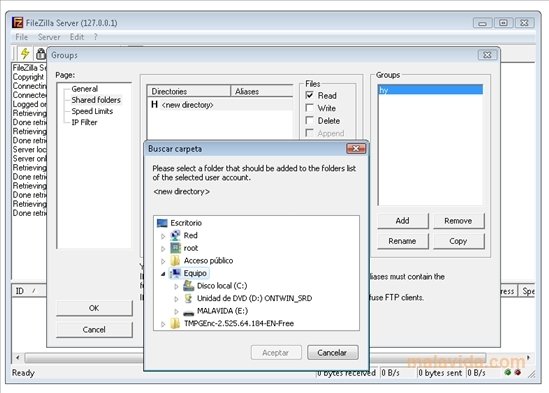This screenshot has height=393, width=549.
Task: Expand the Red tree node
Action: point(163,236)
